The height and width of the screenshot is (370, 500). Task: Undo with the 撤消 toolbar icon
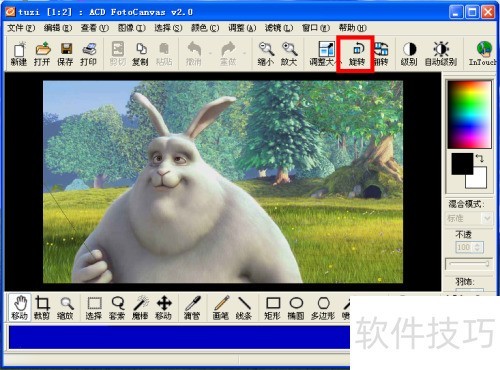click(194, 54)
